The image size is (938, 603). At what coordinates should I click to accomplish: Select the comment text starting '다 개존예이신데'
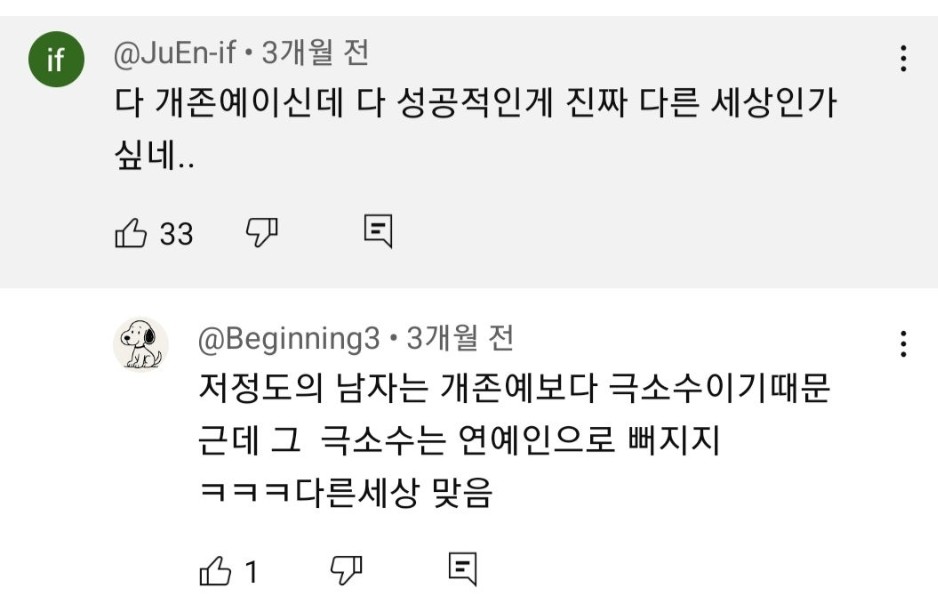474,105
